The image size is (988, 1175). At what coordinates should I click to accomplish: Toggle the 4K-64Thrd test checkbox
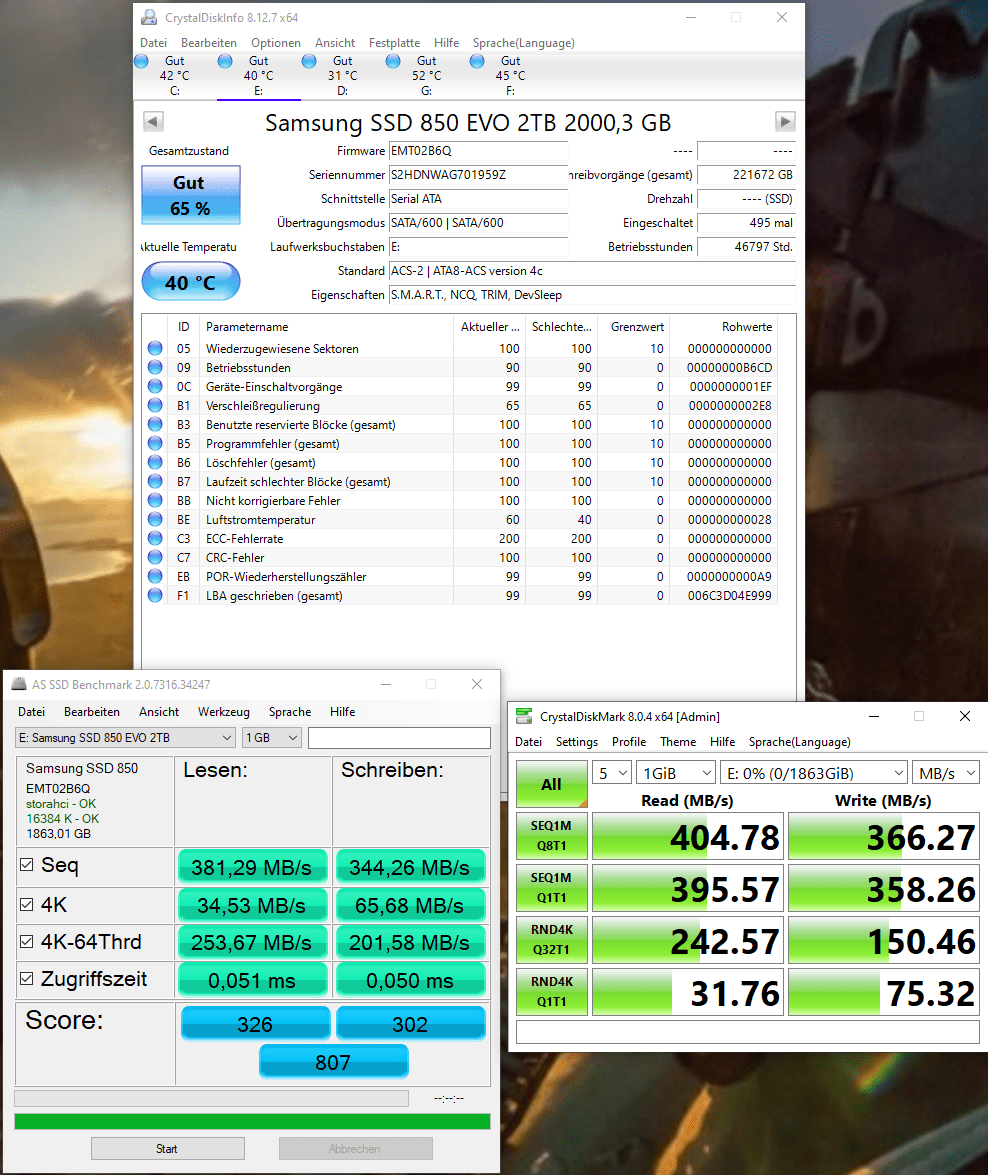27,941
